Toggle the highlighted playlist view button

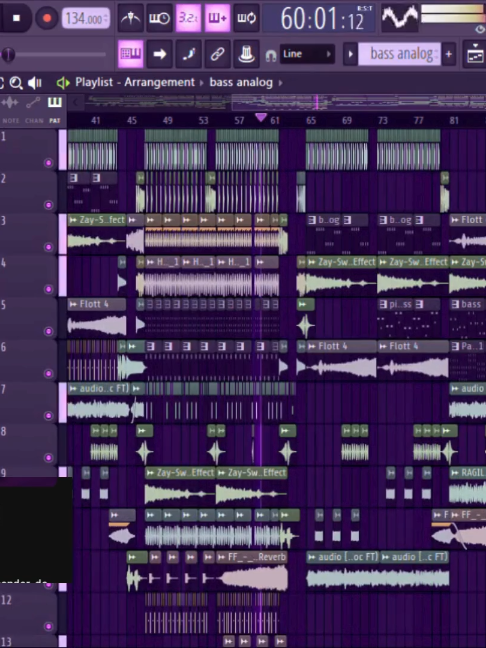[x=131, y=54]
